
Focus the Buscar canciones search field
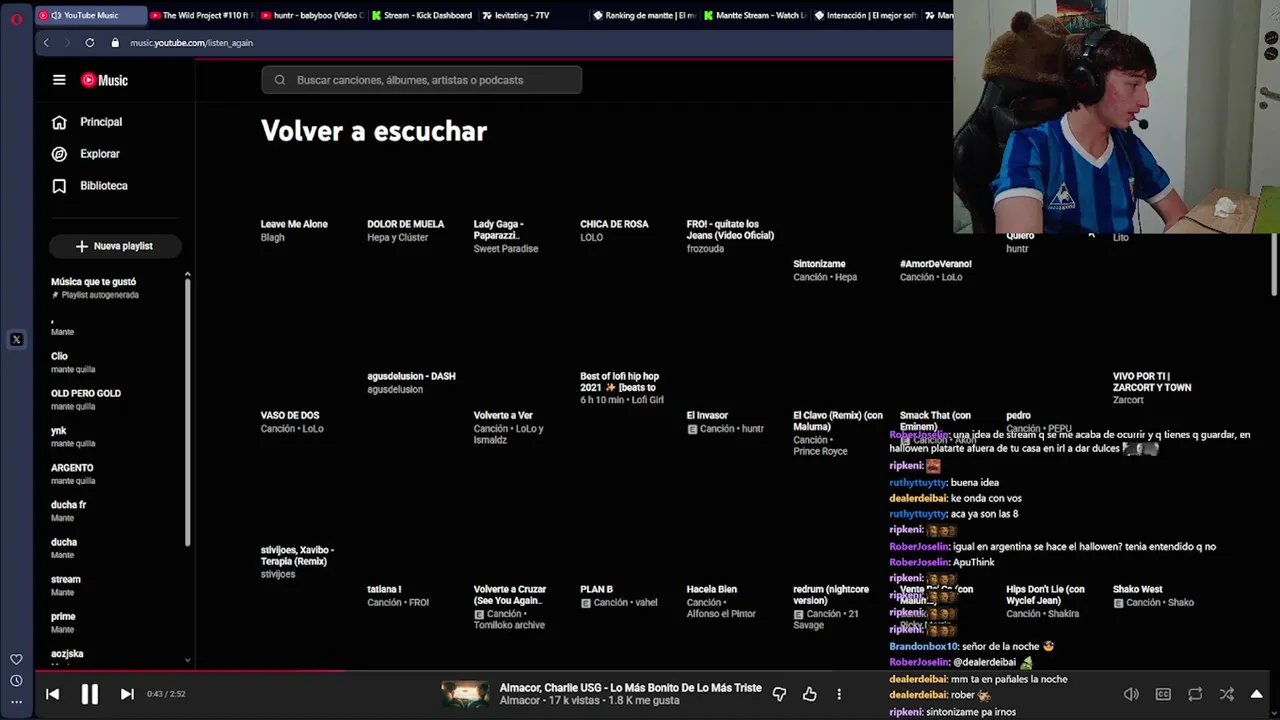tap(422, 80)
